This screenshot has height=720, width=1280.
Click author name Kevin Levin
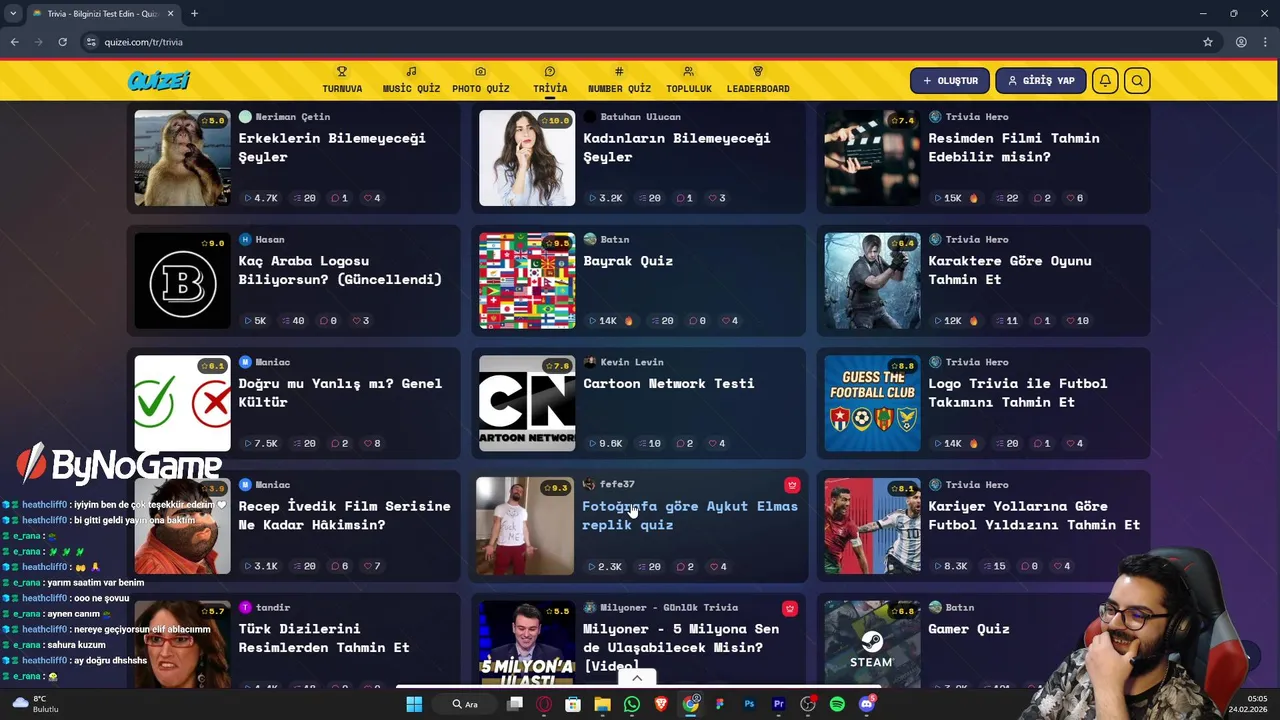[x=632, y=362]
